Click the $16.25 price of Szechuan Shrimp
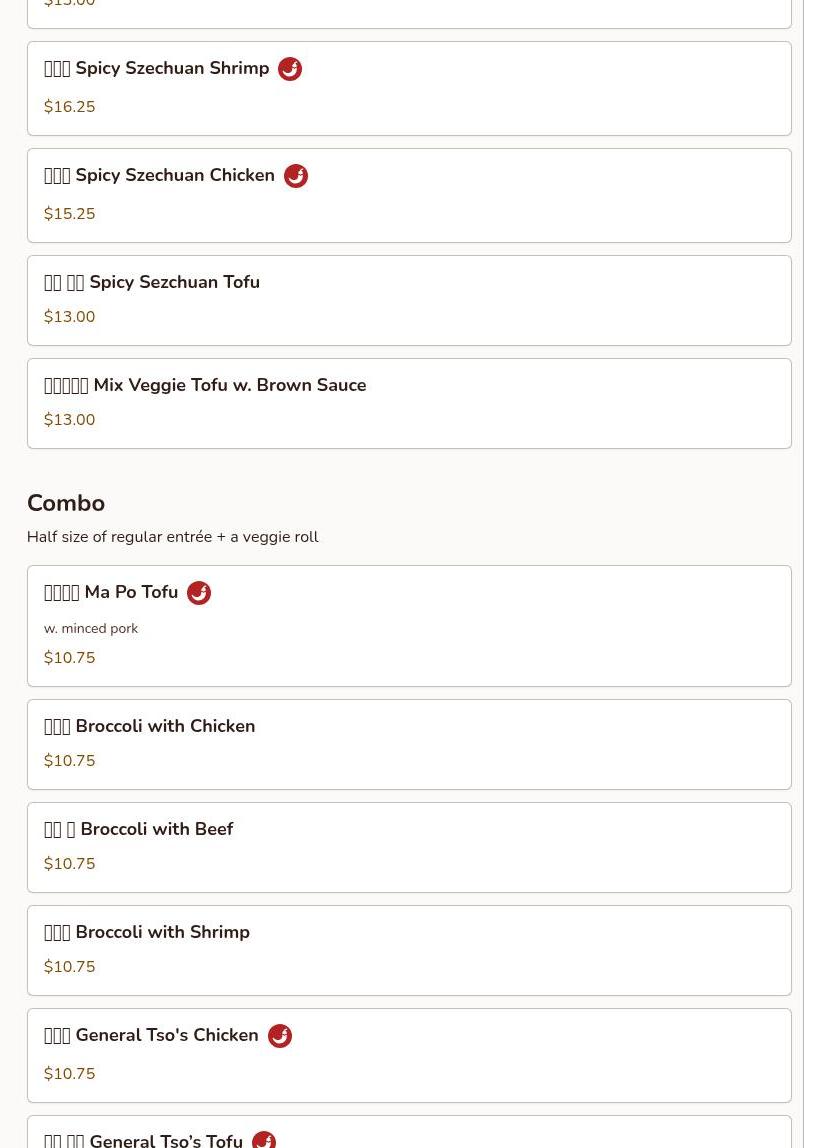The image size is (824, 1148). tap(70, 107)
